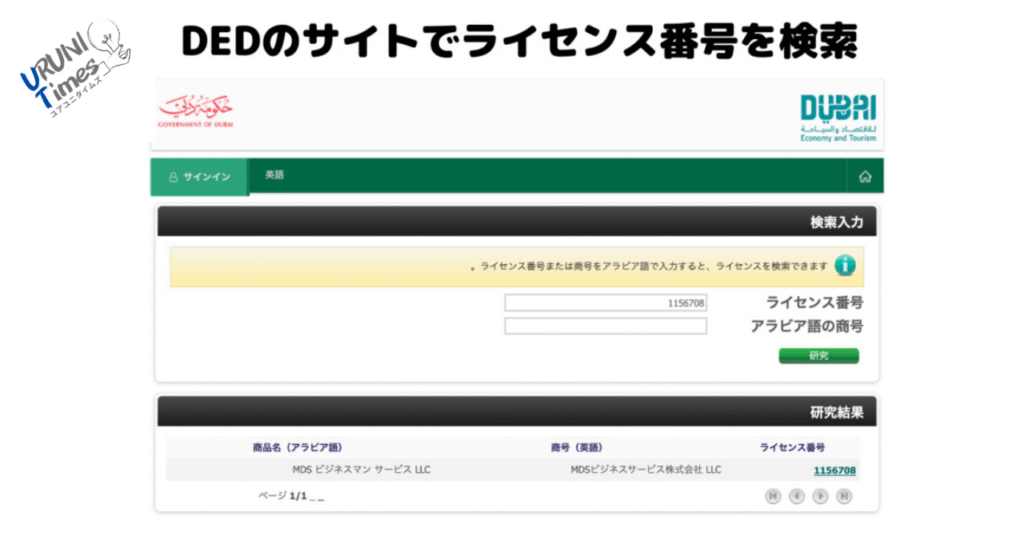Switch language via the 英語 menu item
The height and width of the screenshot is (536, 1024).
pyautogui.click(x=274, y=175)
